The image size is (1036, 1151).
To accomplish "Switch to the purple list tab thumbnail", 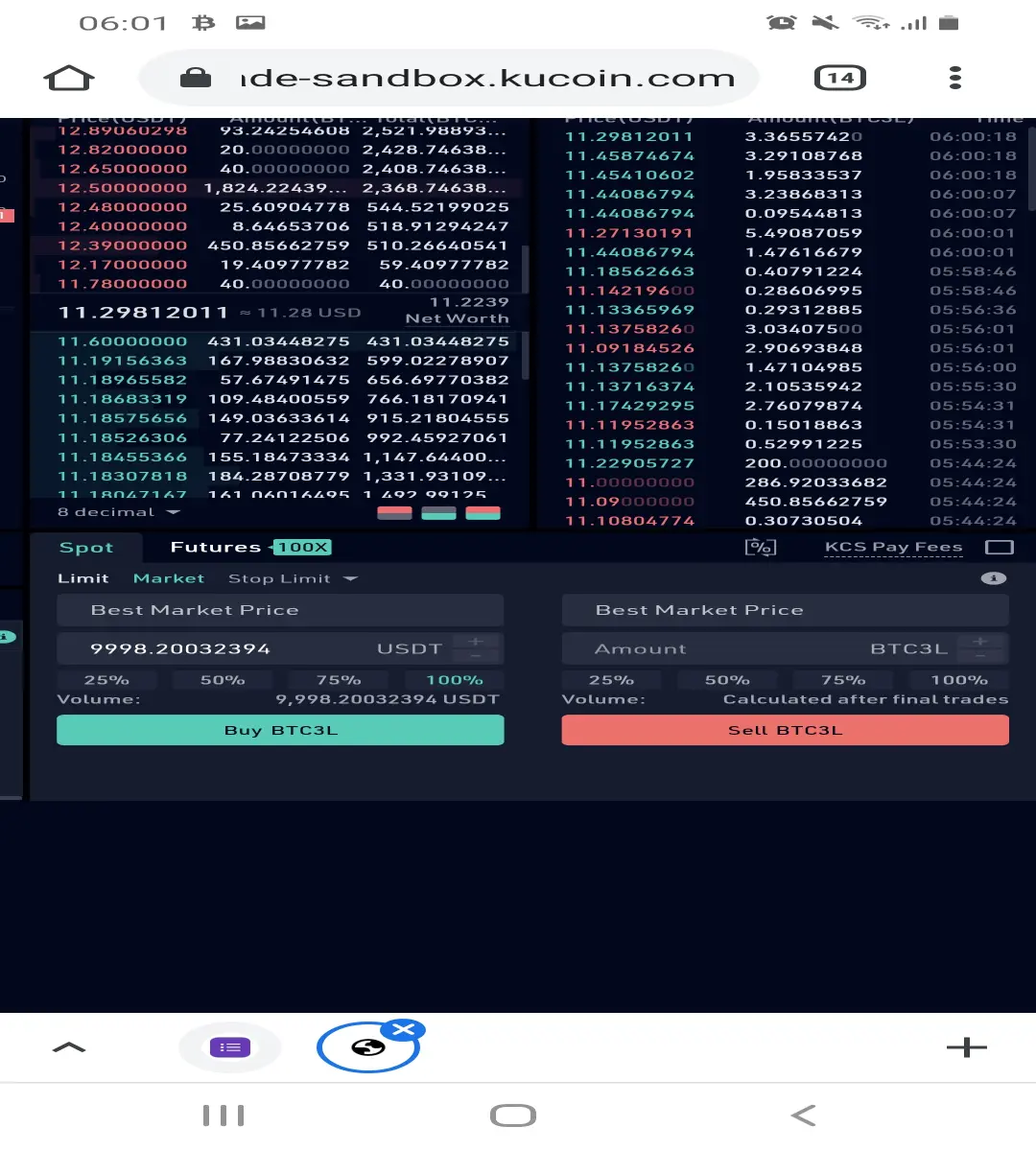I will tap(230, 1047).
